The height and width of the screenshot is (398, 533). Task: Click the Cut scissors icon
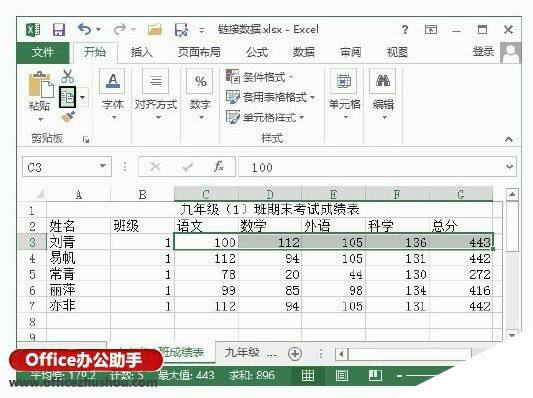click(68, 76)
